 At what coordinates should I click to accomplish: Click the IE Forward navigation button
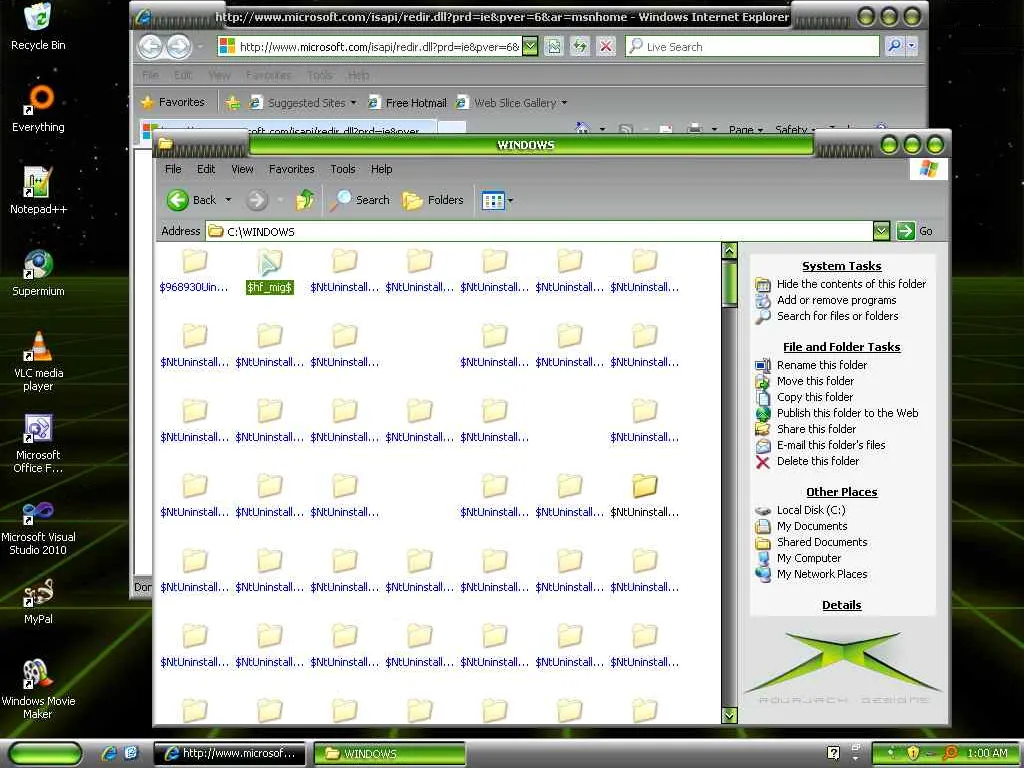[x=178, y=46]
